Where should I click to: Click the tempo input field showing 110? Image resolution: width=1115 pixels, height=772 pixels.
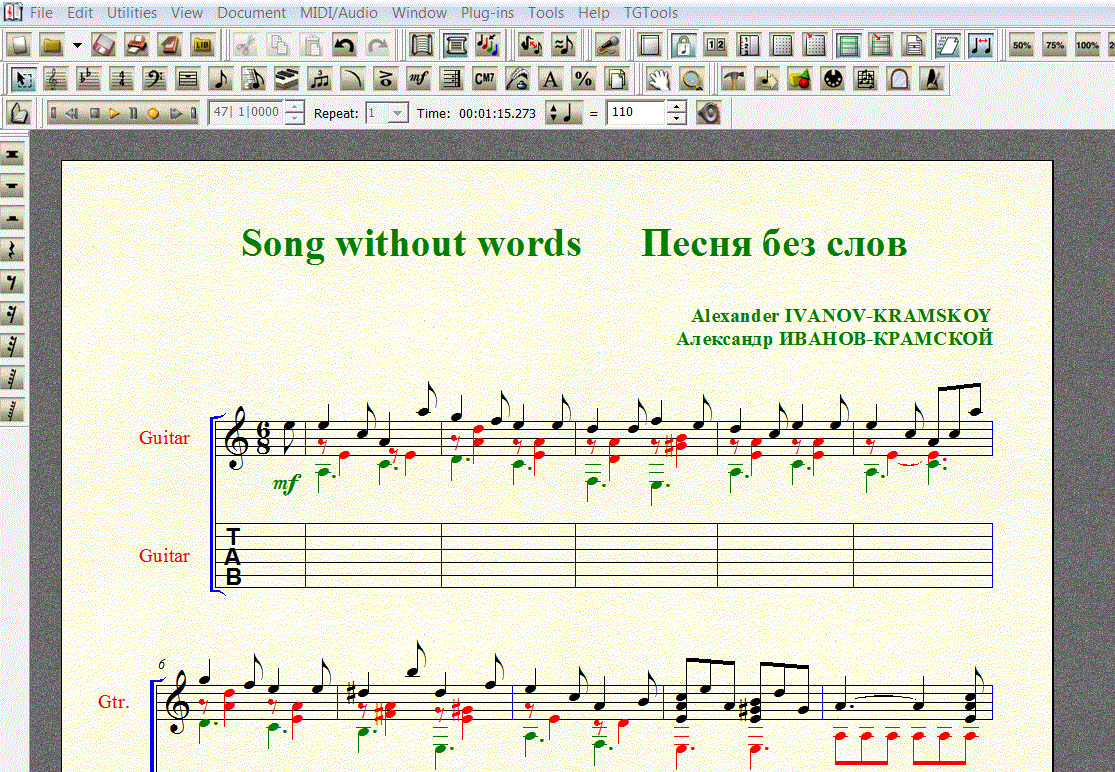[636, 112]
